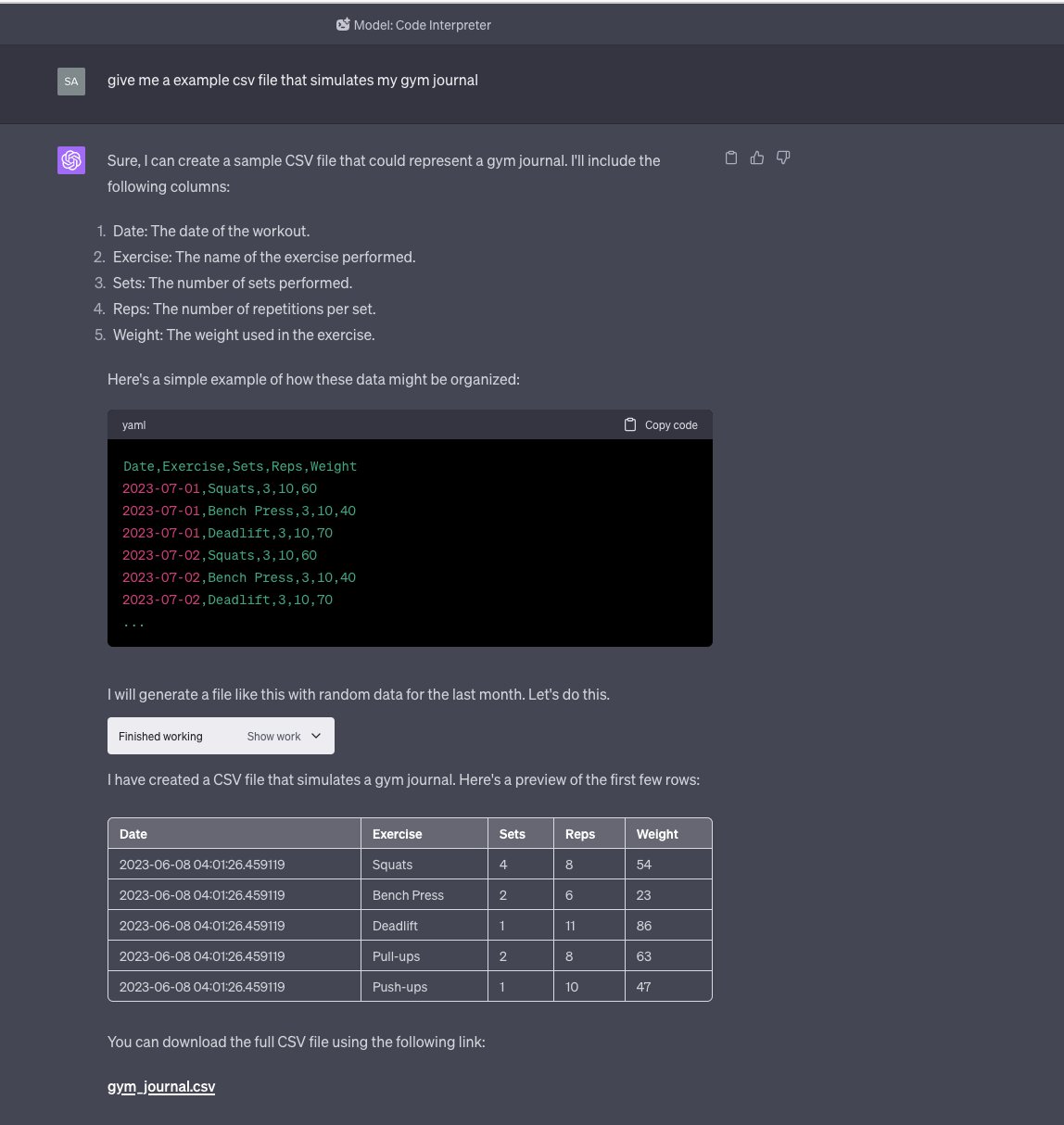Select the Weight column header
This screenshot has width=1064, height=1125.
[x=657, y=834]
